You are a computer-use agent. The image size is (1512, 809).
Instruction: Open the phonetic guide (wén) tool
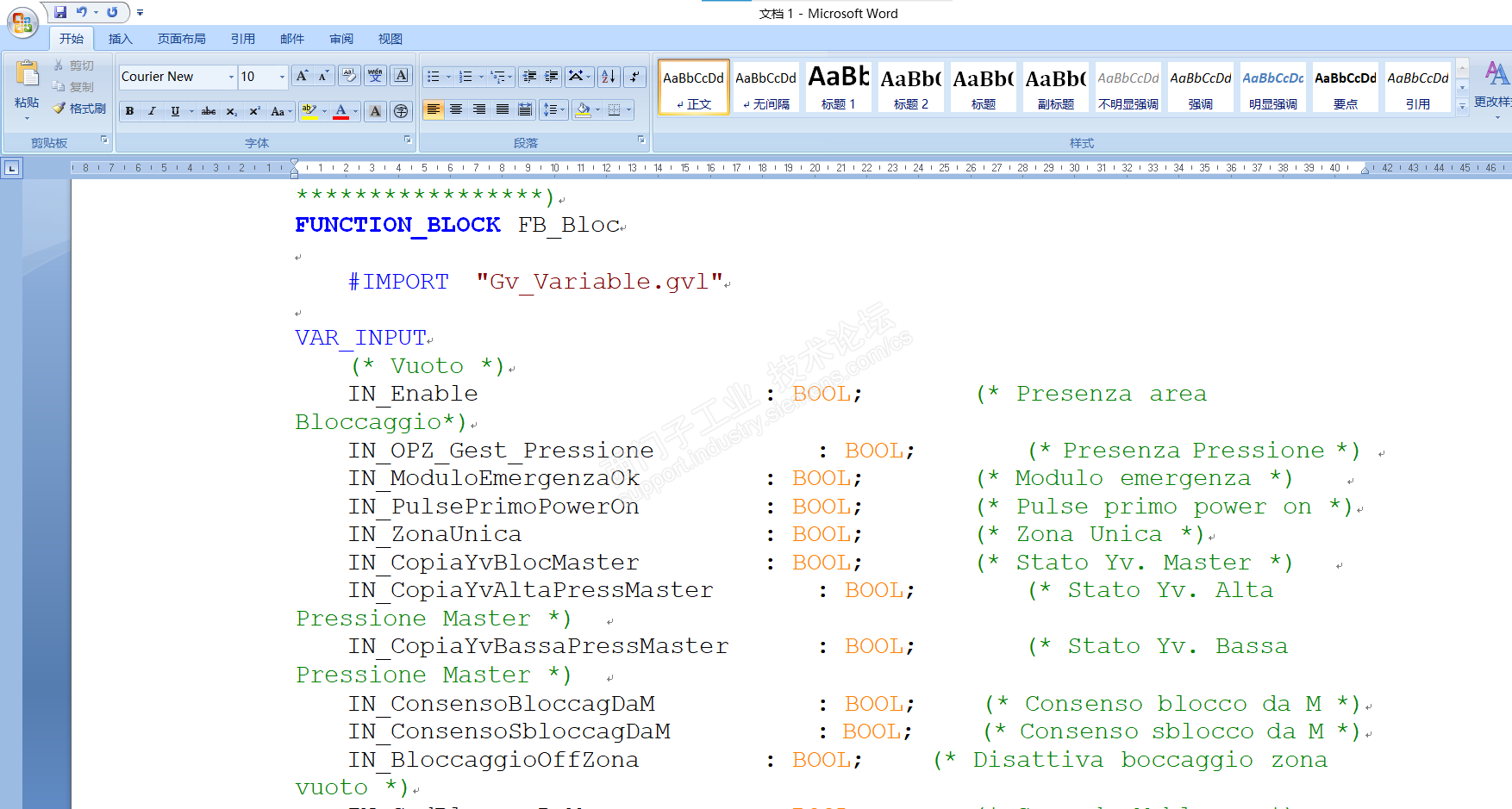pyautogui.click(x=375, y=76)
